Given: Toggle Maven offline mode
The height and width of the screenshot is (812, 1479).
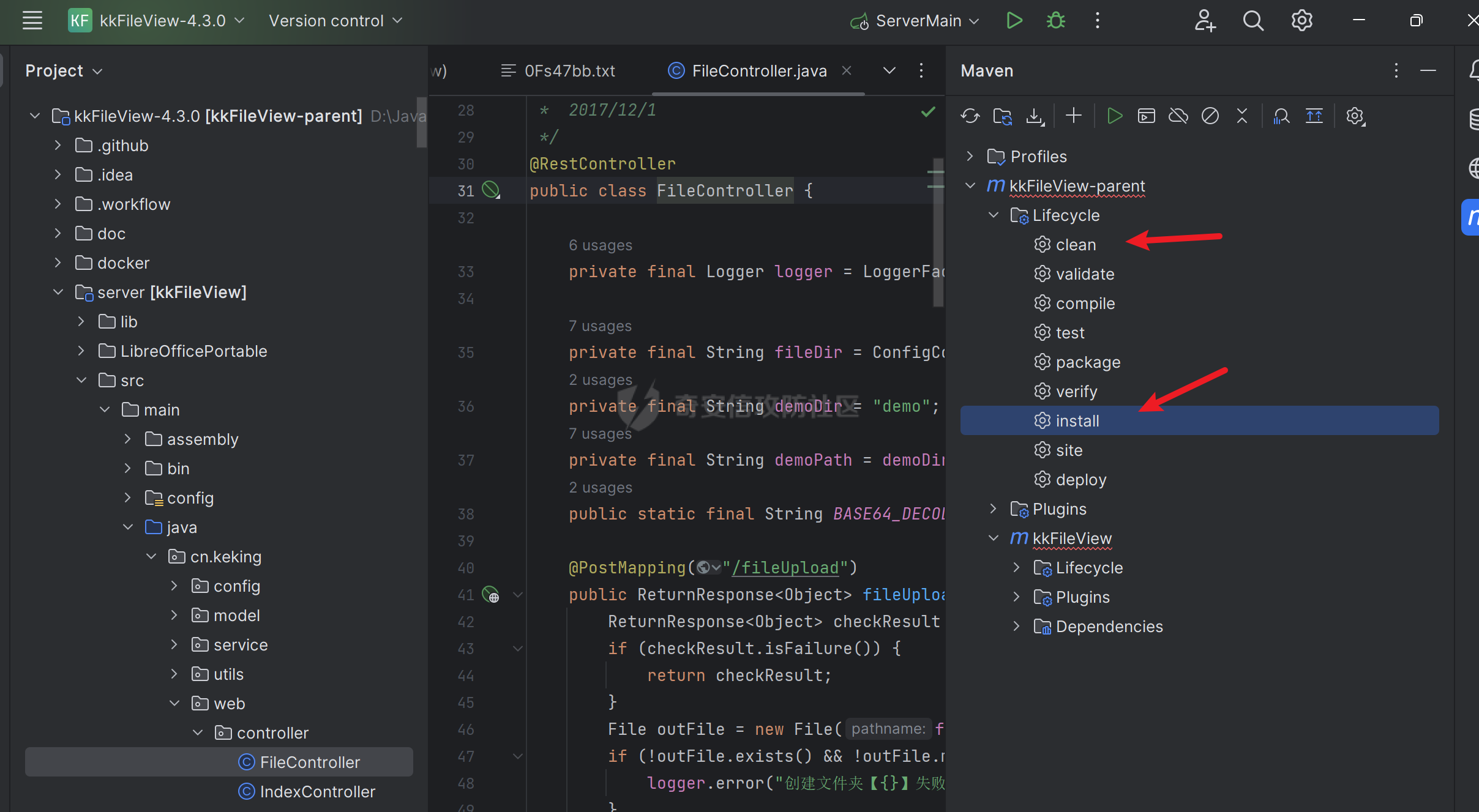Looking at the screenshot, I should coord(1178,116).
